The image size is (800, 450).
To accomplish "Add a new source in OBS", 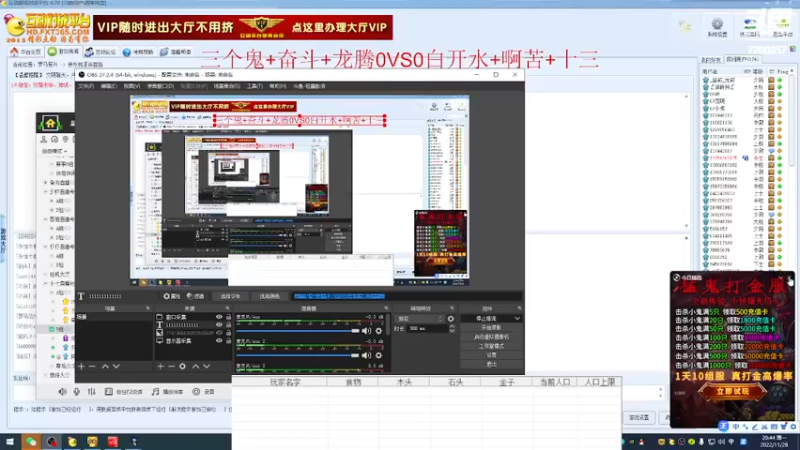I will (x=160, y=366).
